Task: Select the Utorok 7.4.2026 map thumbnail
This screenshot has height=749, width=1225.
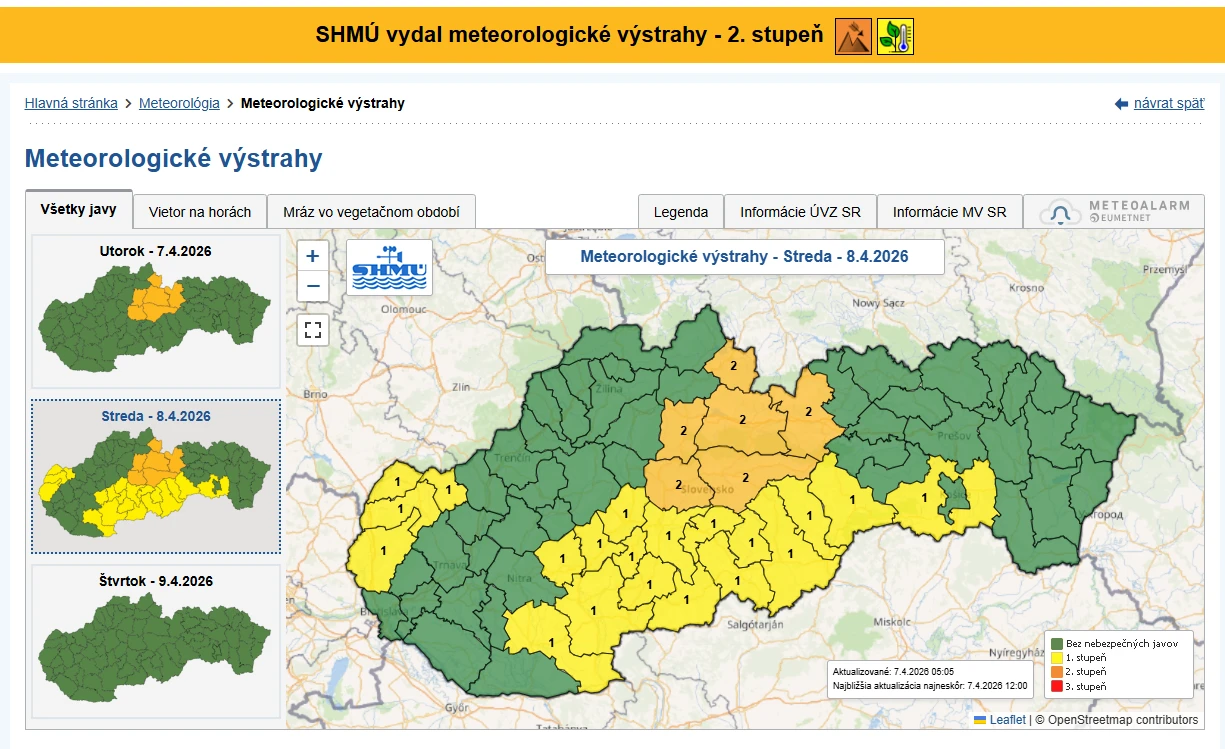Action: [155, 311]
